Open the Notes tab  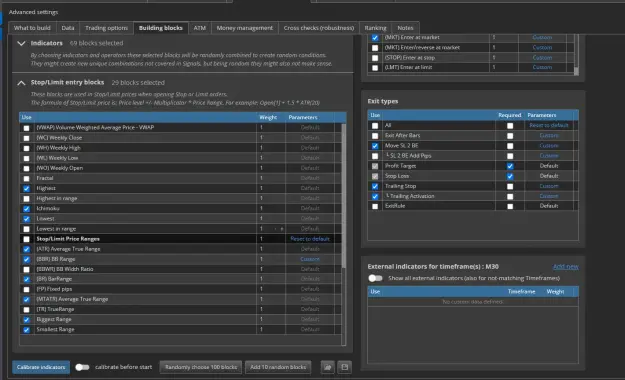(405, 28)
